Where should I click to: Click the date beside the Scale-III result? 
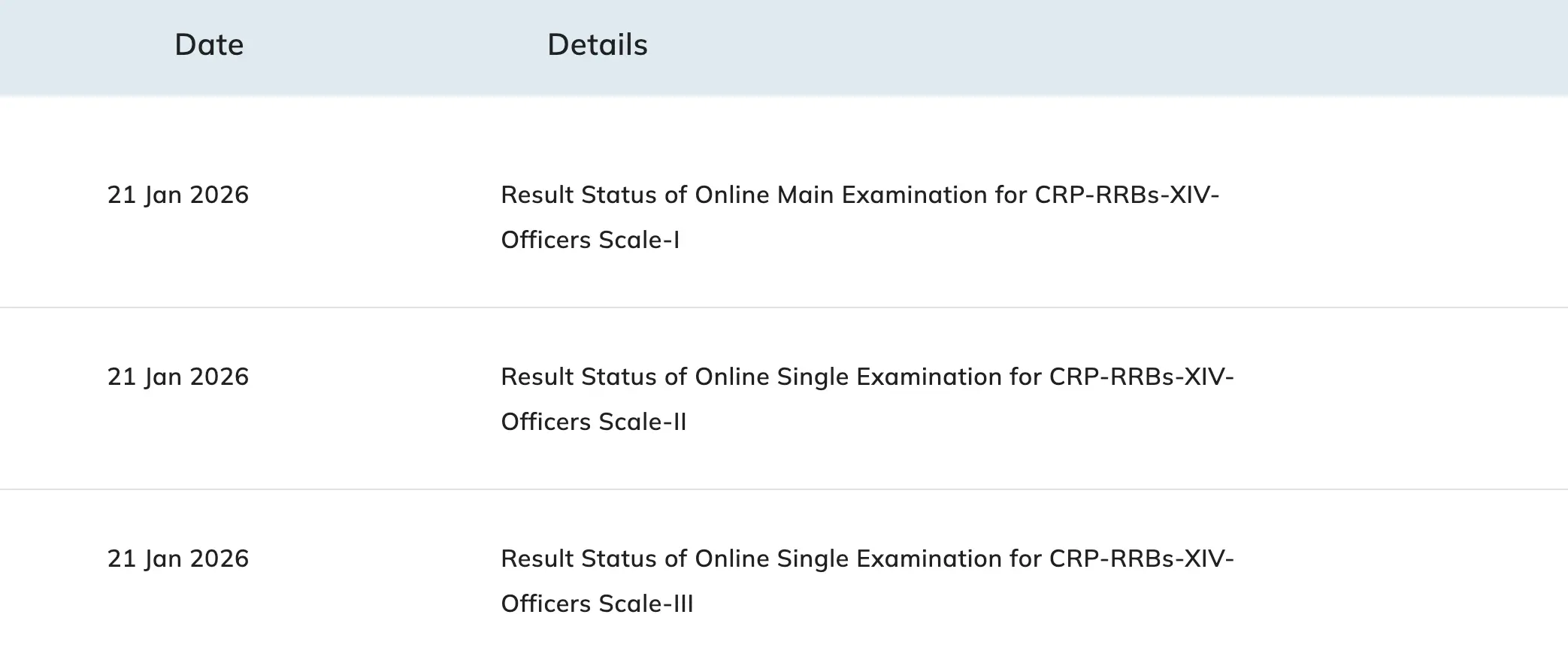click(178, 559)
